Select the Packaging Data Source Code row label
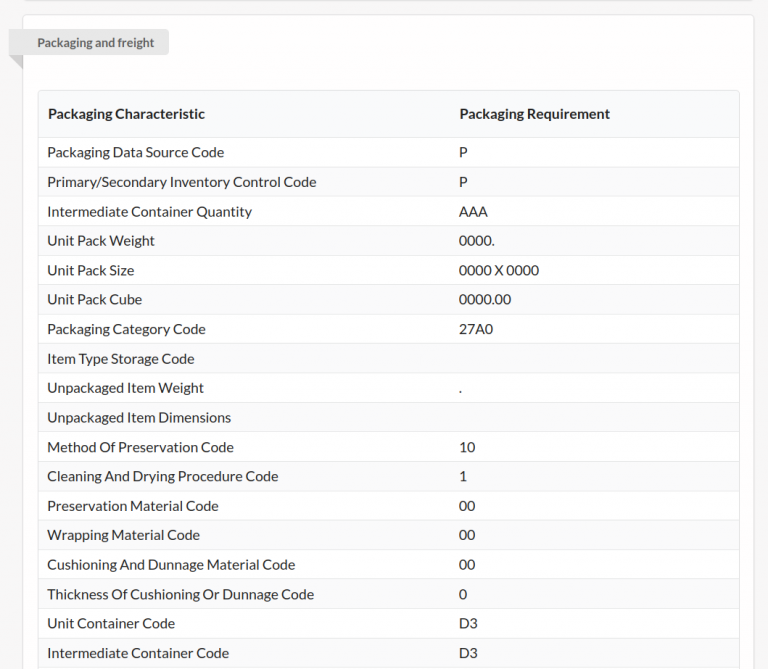This screenshot has width=768, height=669. [x=135, y=153]
